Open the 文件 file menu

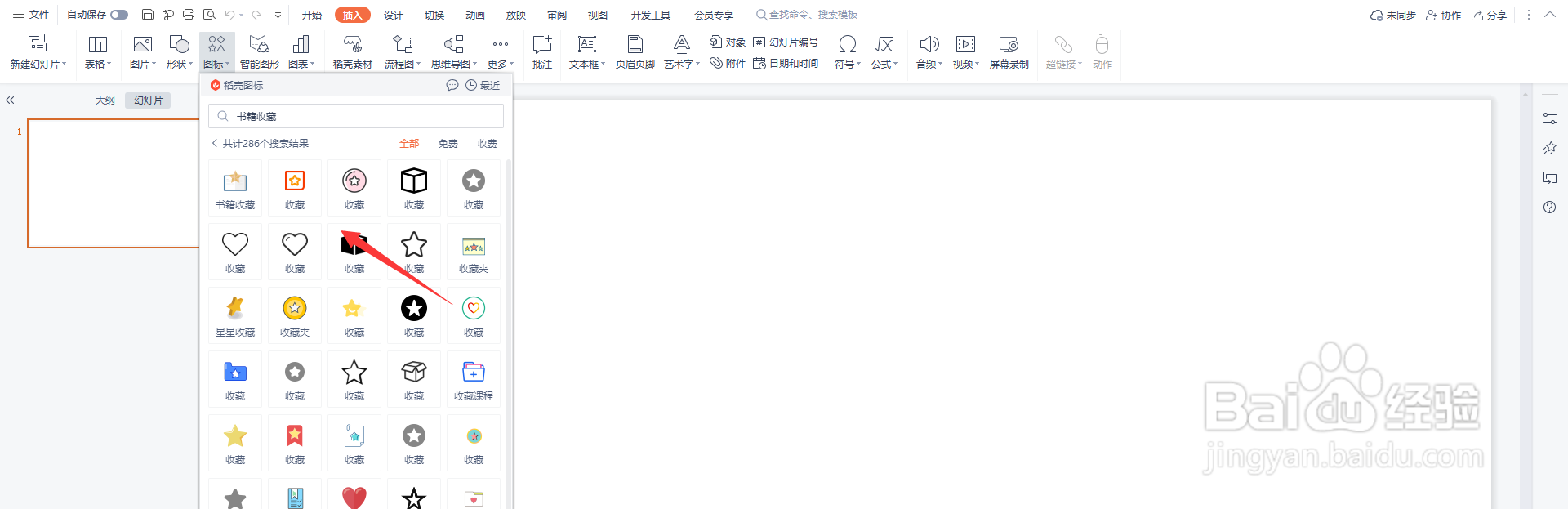(x=31, y=15)
